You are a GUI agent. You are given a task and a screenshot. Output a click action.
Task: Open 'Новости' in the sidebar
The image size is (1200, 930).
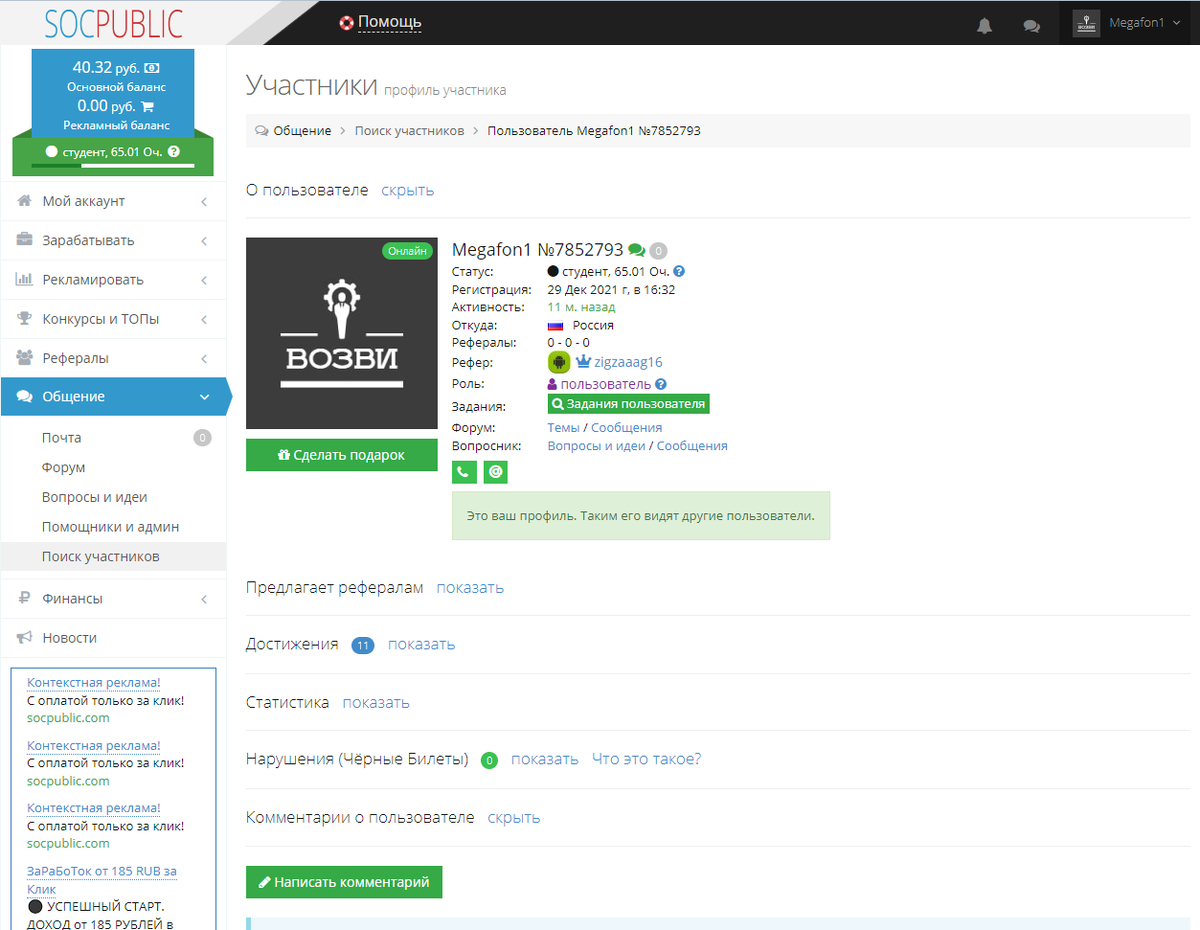(113, 638)
